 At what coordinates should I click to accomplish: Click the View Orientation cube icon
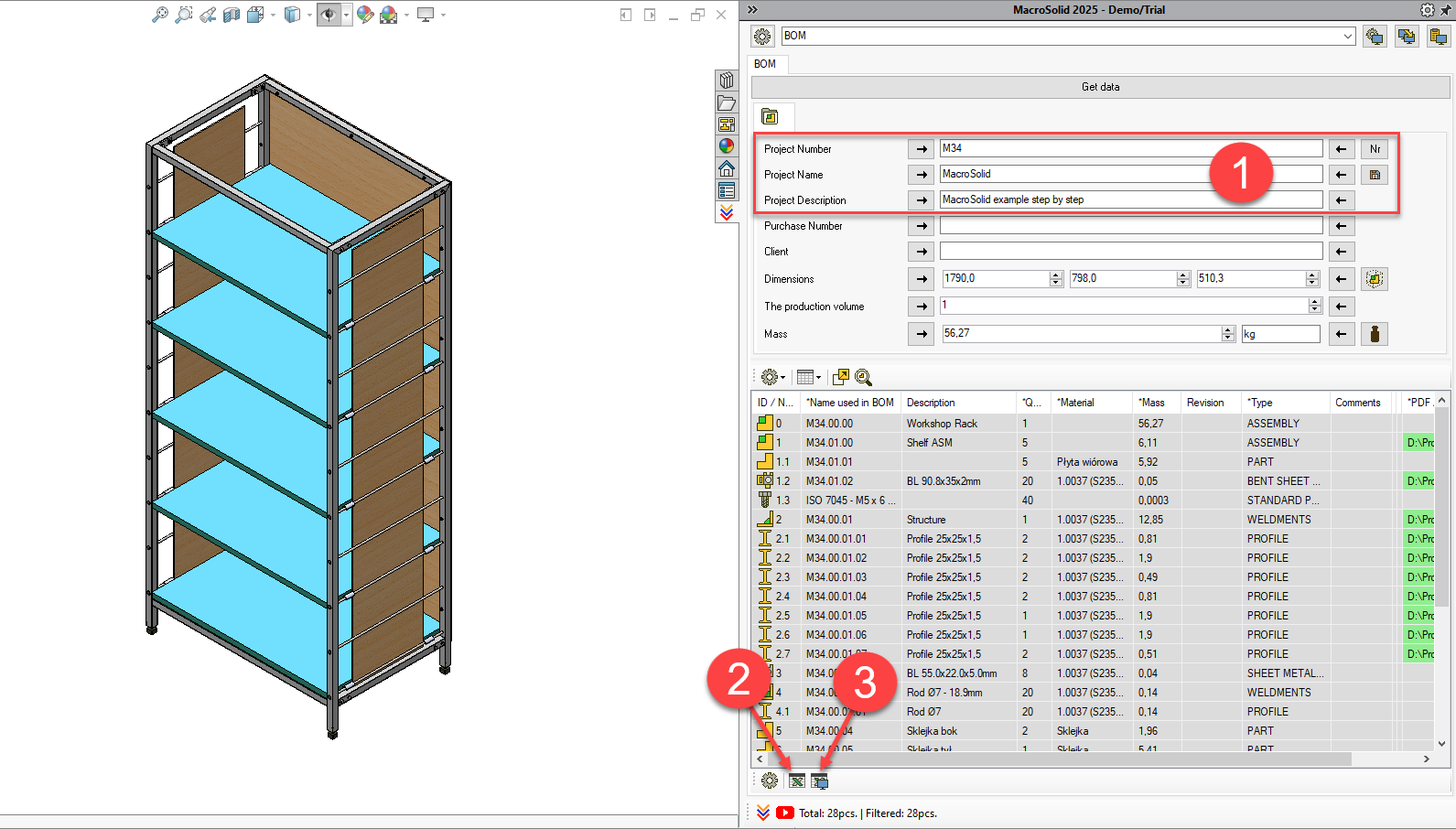[x=255, y=15]
